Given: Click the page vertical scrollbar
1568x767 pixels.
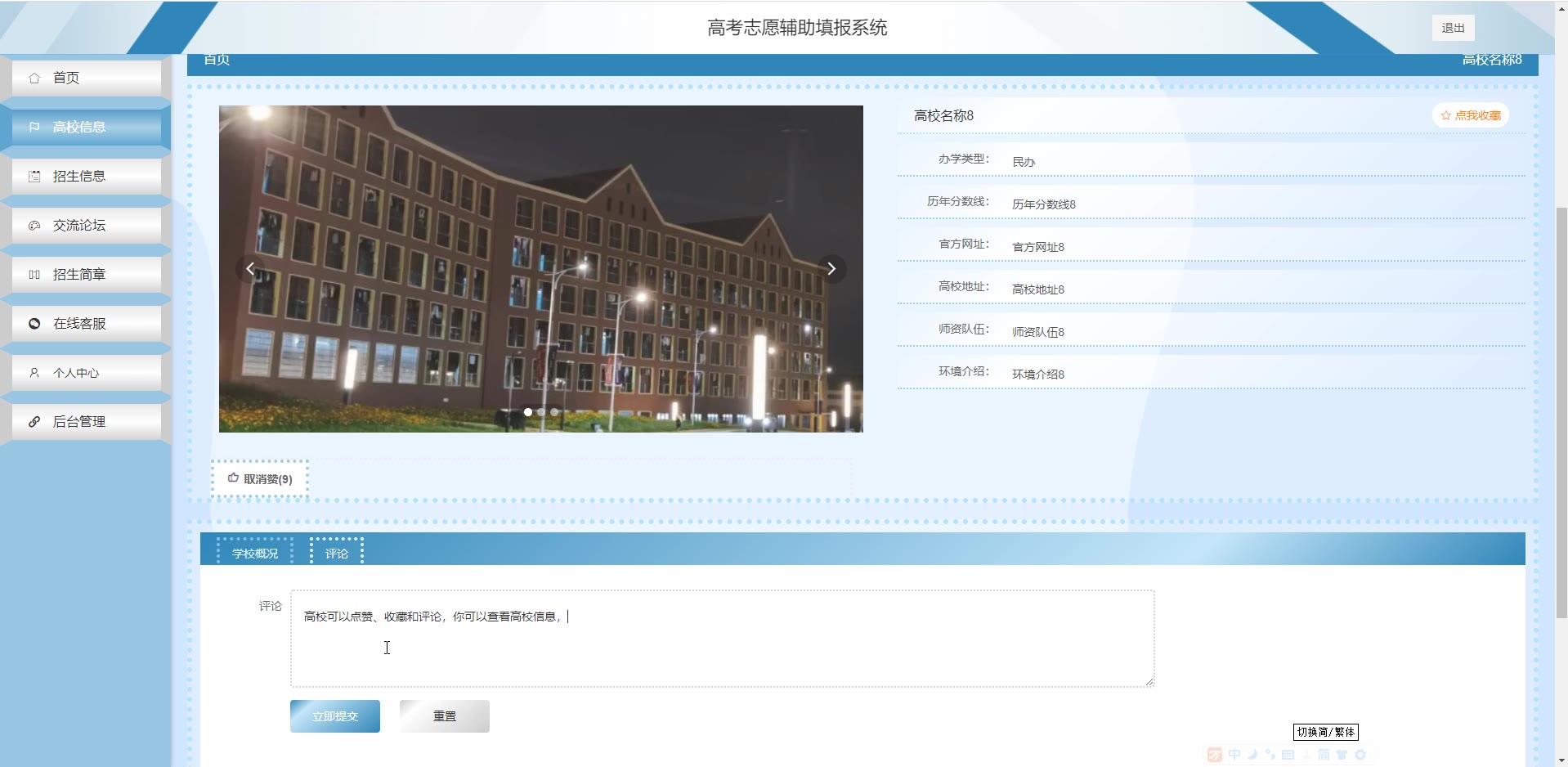Looking at the screenshot, I should click(1561, 409).
